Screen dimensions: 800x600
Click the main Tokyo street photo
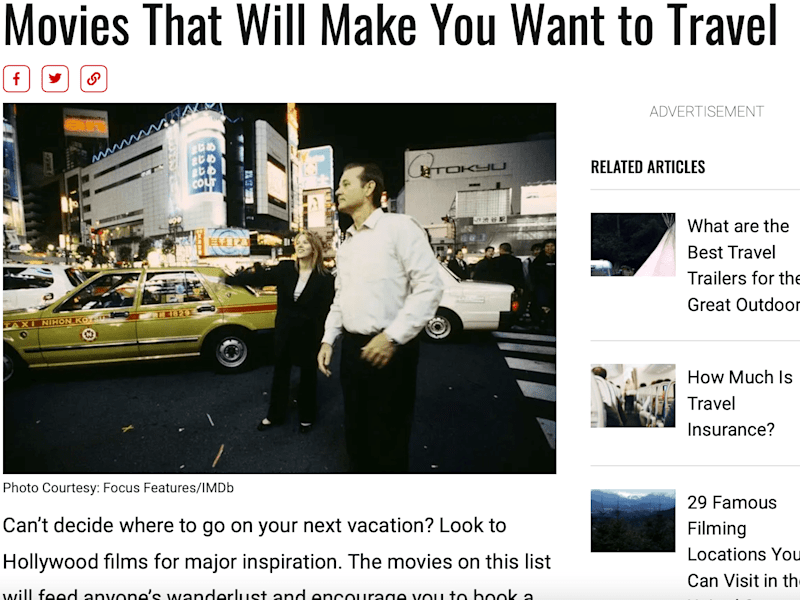(280, 288)
